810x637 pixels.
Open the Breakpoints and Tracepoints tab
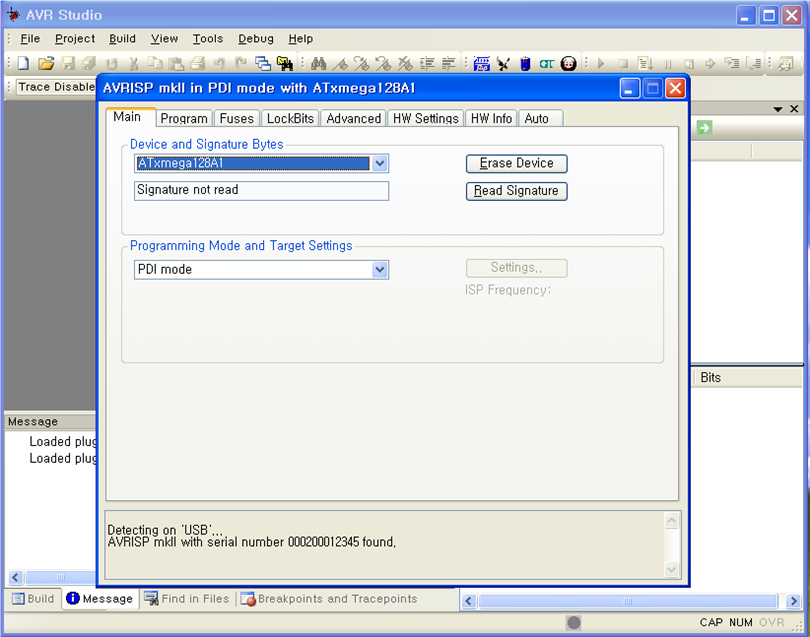[x=329, y=599]
